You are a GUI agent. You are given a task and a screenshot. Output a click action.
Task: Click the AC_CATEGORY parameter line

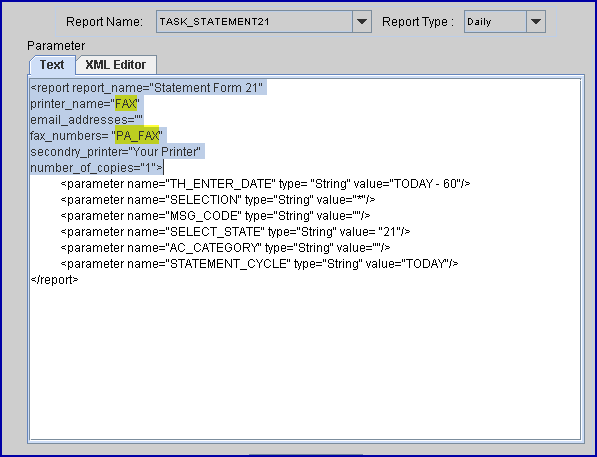[225, 248]
